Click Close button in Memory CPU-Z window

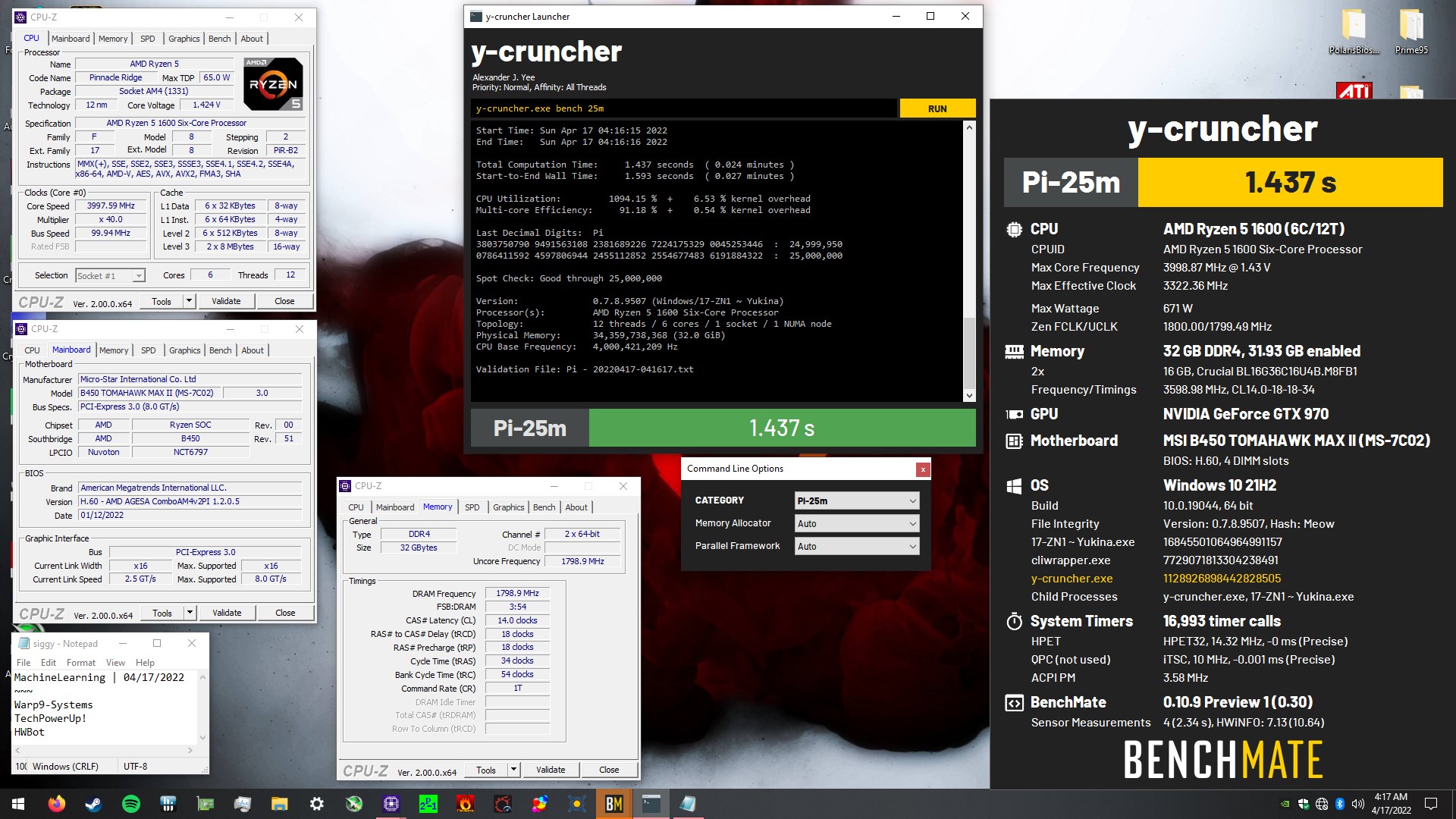tap(609, 770)
